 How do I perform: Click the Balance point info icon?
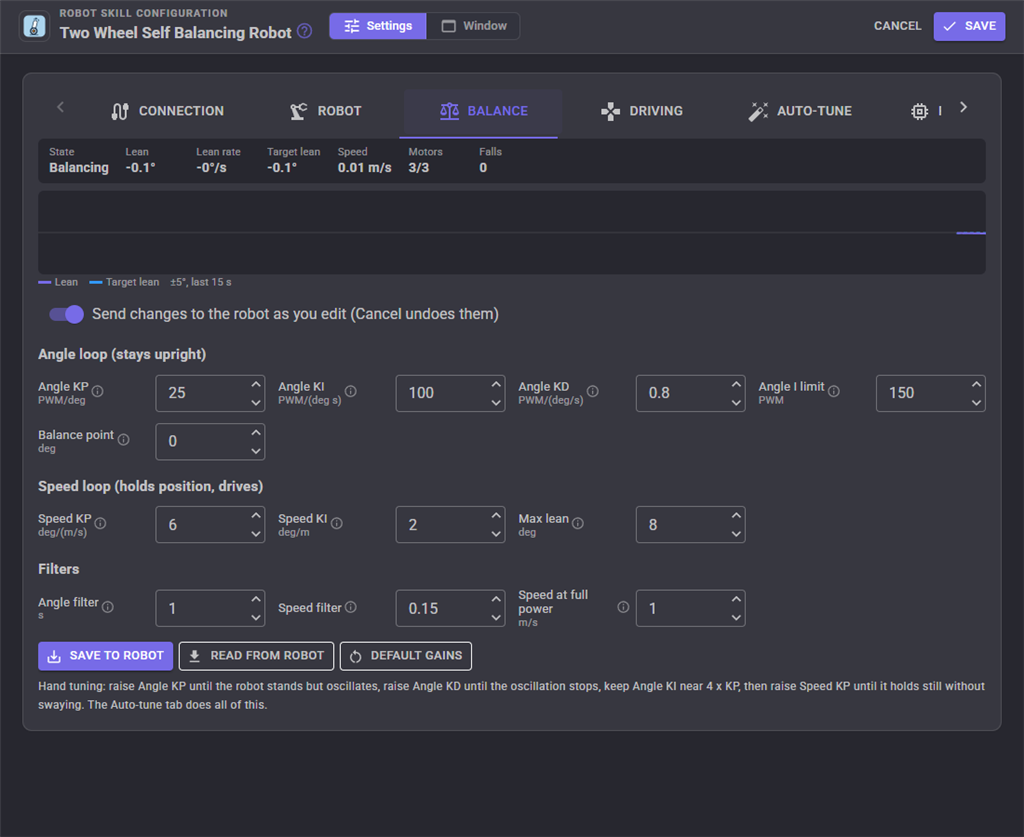tap(123, 439)
